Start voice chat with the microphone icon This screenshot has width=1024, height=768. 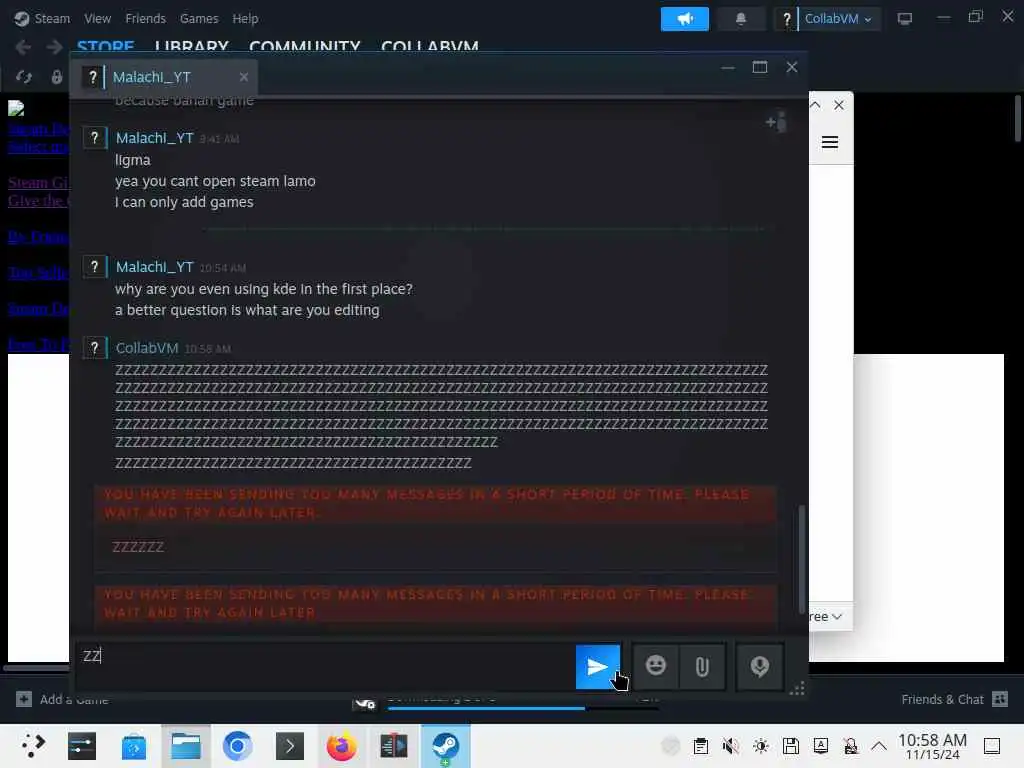click(760, 667)
